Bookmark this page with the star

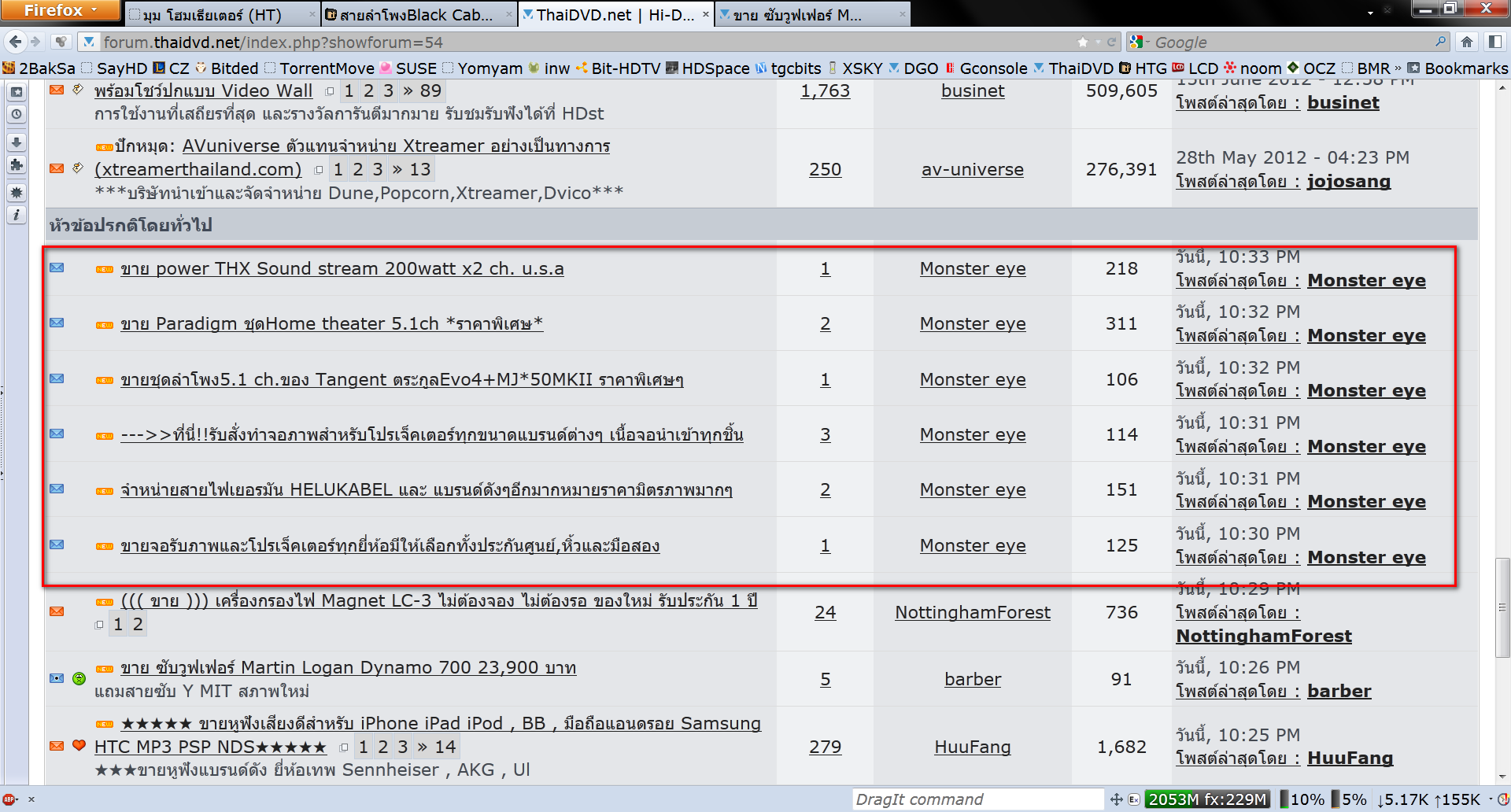click(x=1083, y=42)
